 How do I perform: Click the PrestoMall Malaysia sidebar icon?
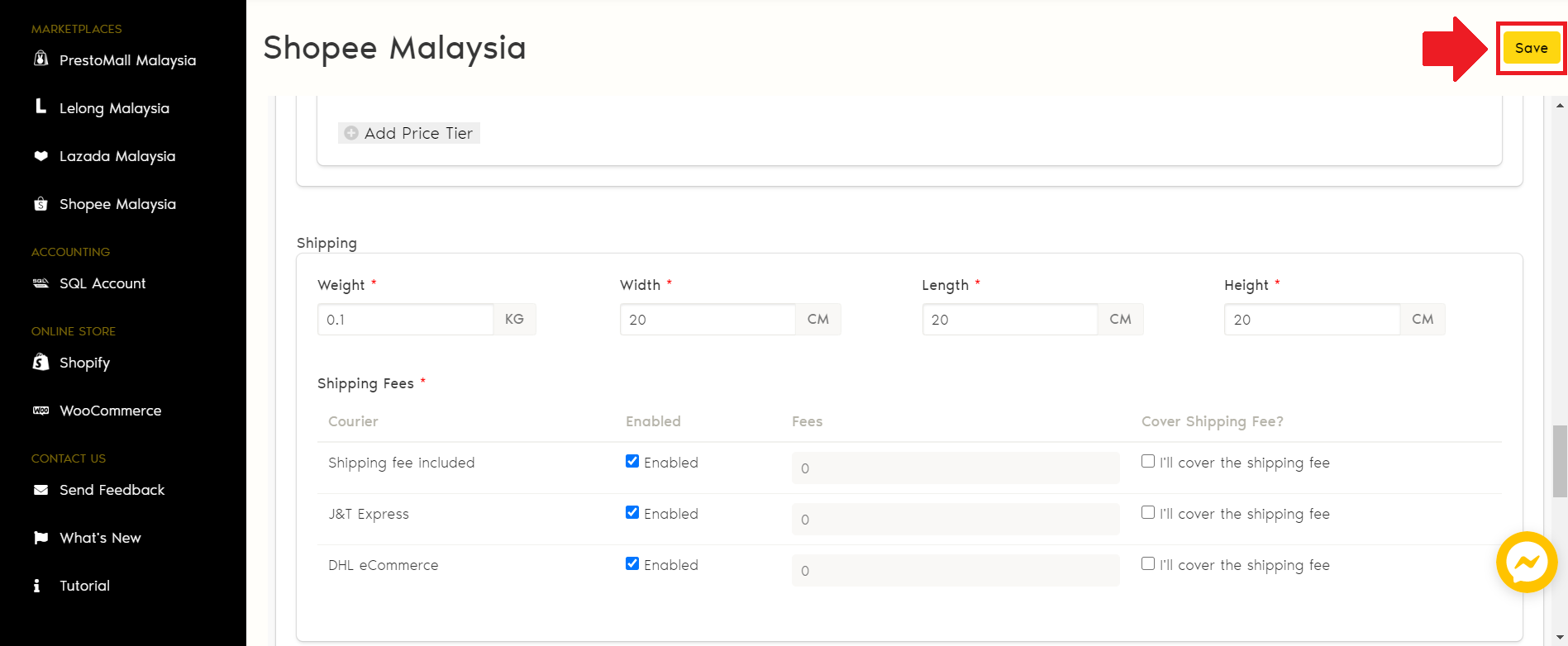click(x=41, y=59)
